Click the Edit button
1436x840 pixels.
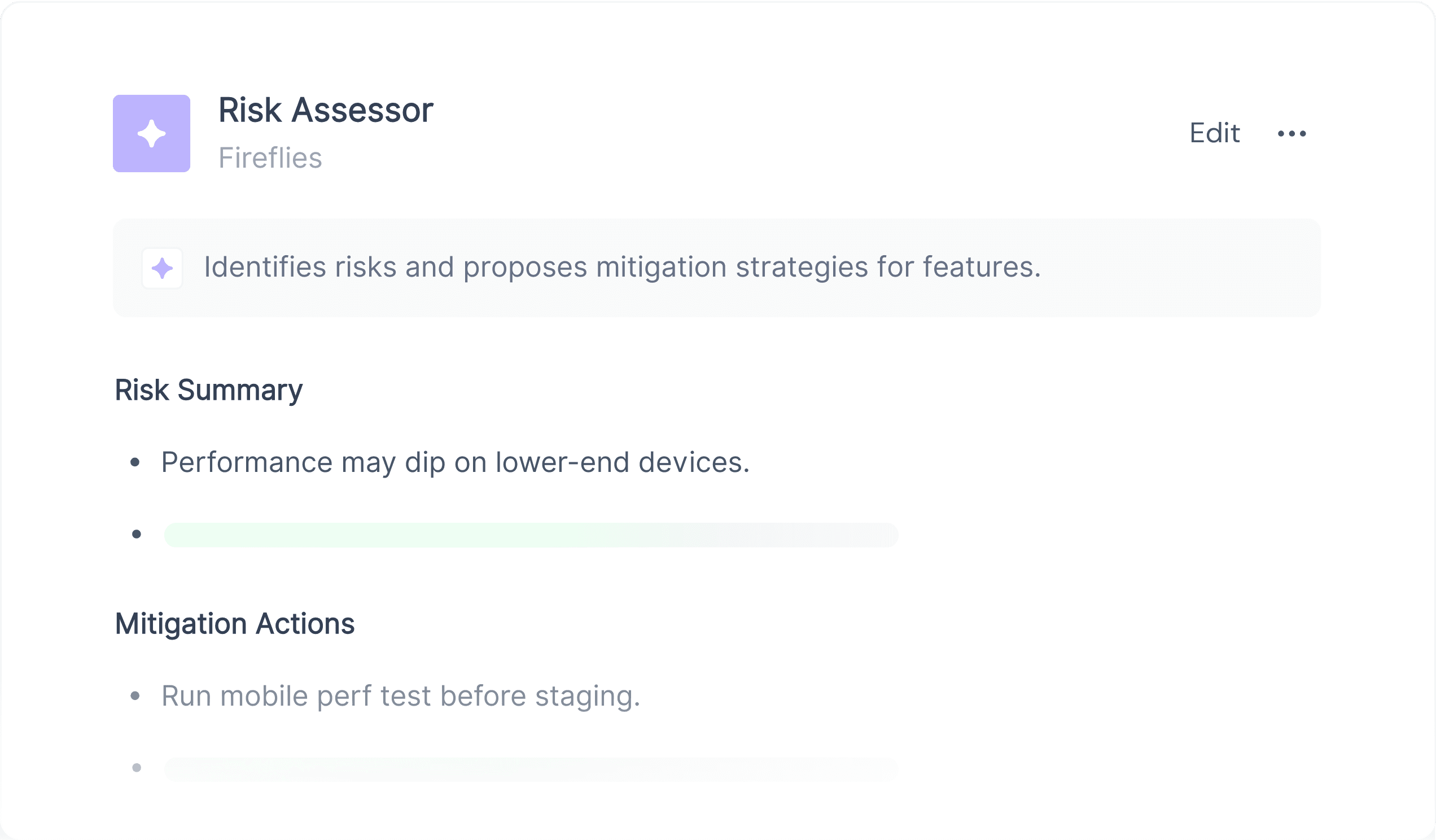tap(1214, 133)
